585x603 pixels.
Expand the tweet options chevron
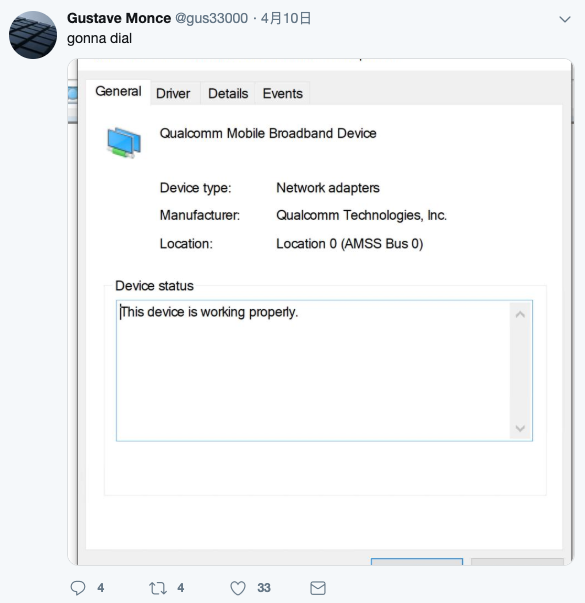click(x=564, y=19)
